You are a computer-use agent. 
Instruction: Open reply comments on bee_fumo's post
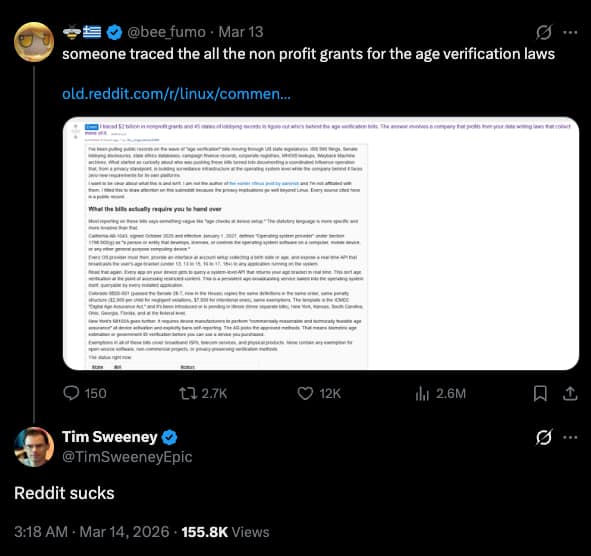click(85, 393)
